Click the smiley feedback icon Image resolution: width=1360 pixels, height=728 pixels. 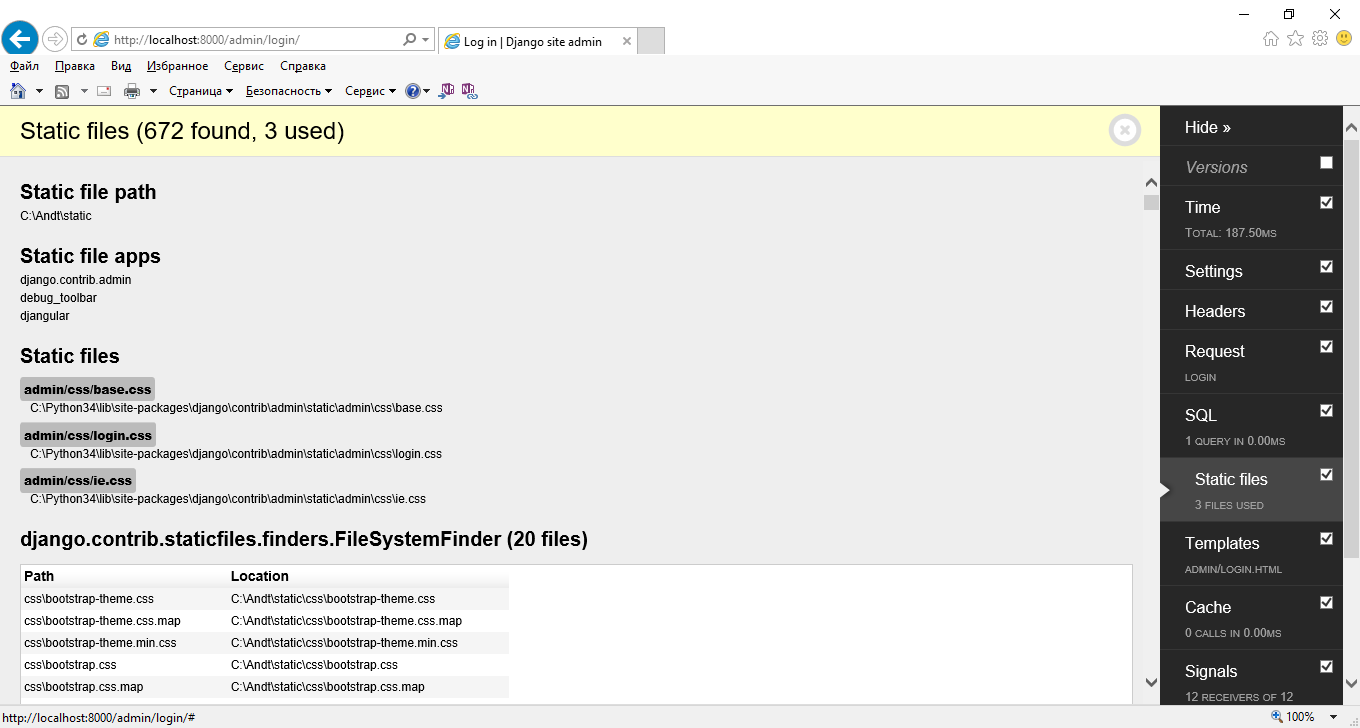[x=1344, y=38]
